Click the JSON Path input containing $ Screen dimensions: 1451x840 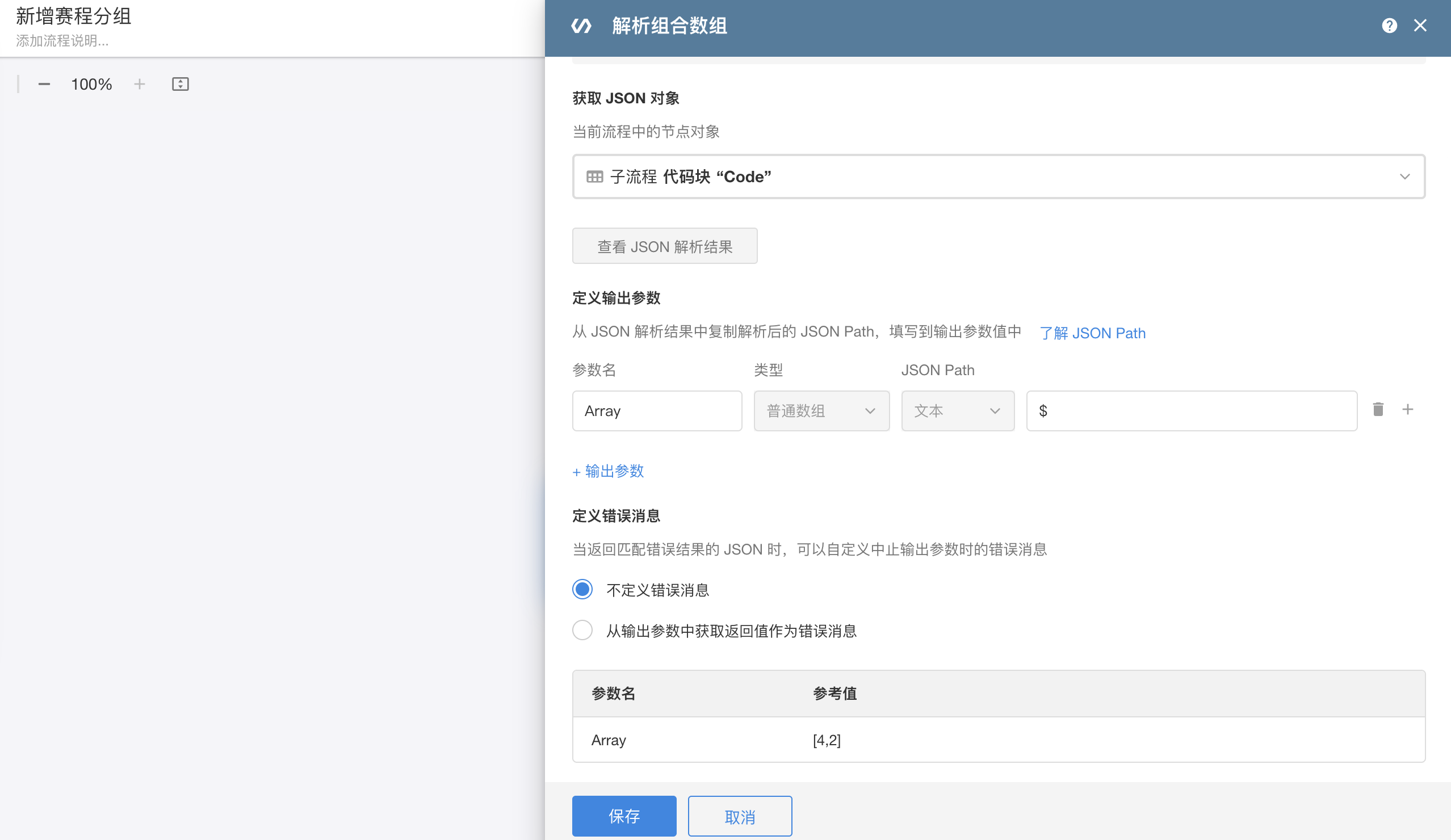click(x=1191, y=411)
